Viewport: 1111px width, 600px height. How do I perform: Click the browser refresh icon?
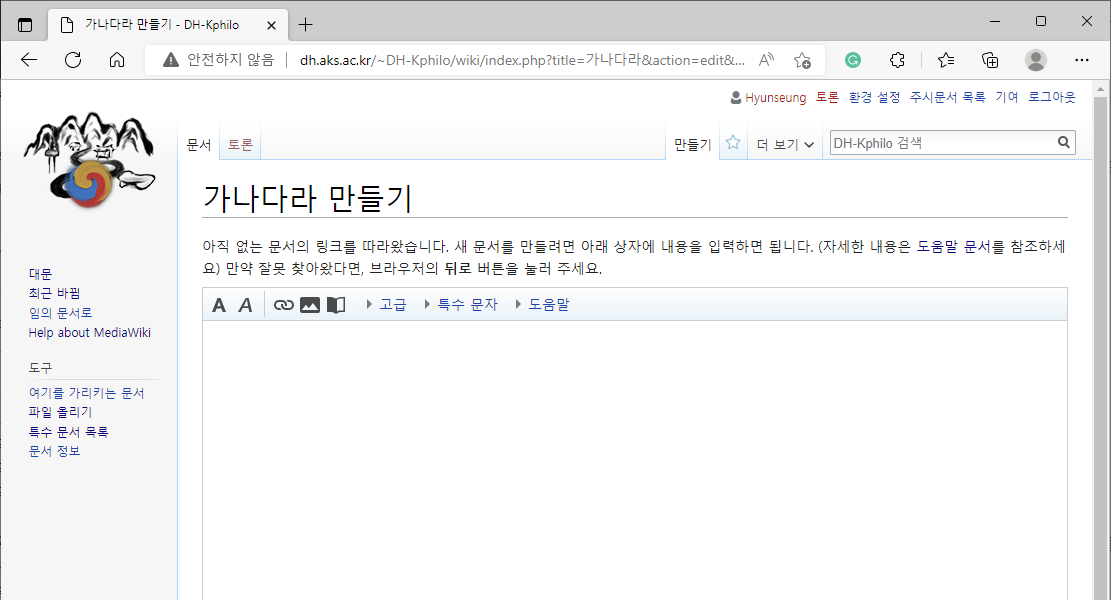73,60
